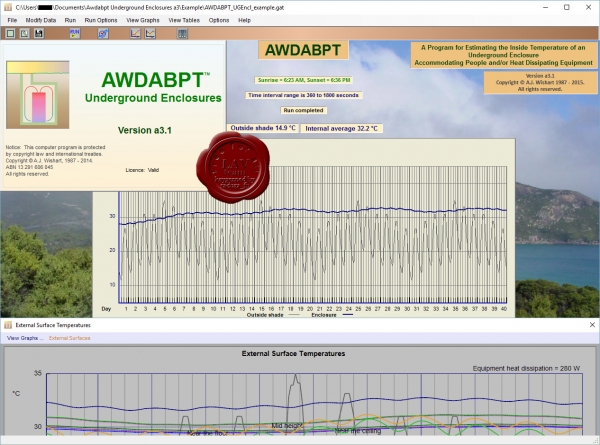Click the RUN toolbar icon
The image size is (600, 445).
(x=75, y=34)
